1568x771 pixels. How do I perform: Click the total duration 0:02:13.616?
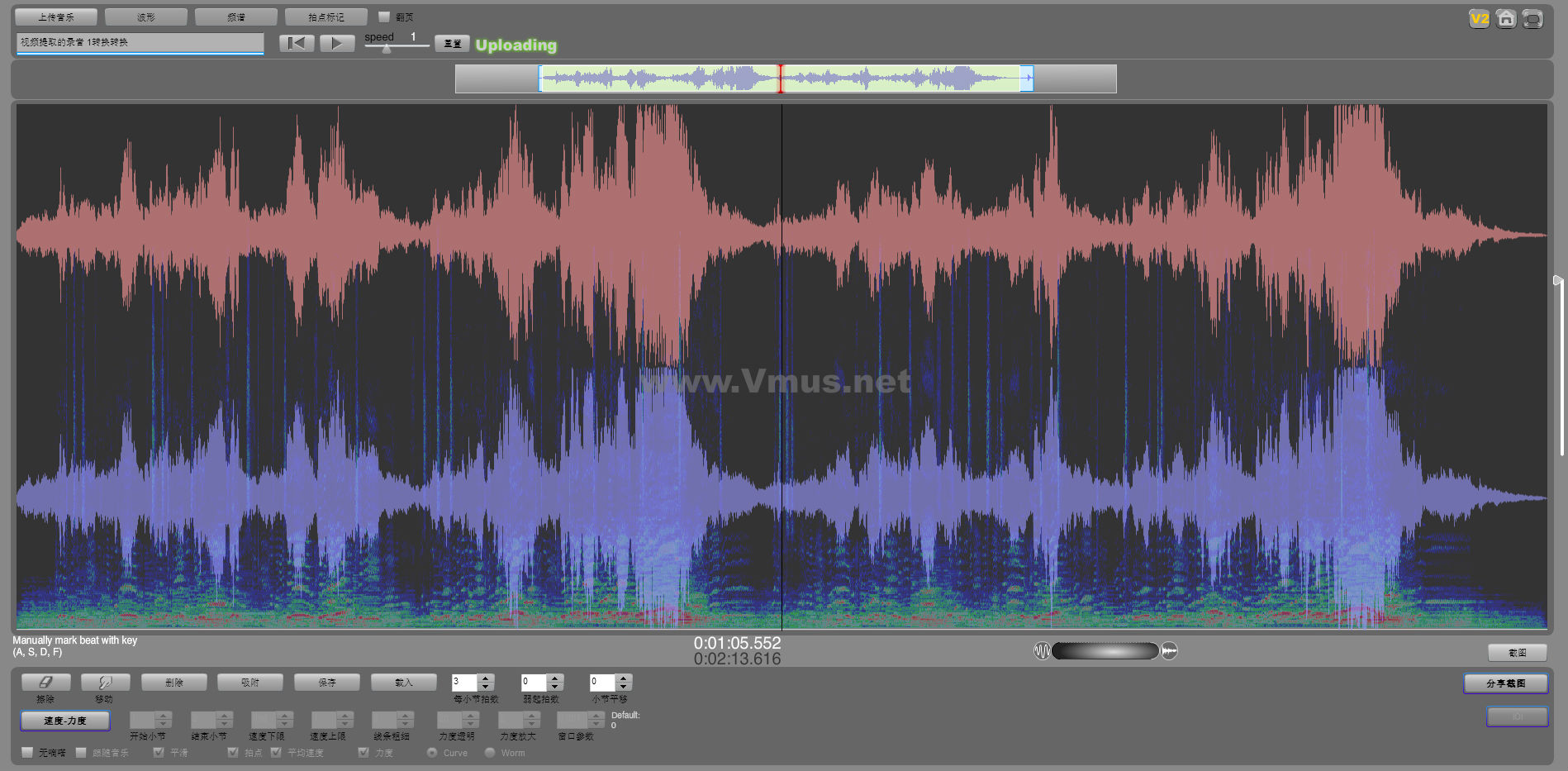click(x=737, y=659)
